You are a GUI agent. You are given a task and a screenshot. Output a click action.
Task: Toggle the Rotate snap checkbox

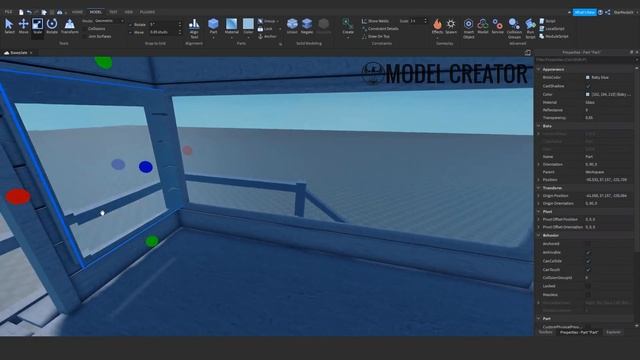pyautogui.click(x=131, y=24)
